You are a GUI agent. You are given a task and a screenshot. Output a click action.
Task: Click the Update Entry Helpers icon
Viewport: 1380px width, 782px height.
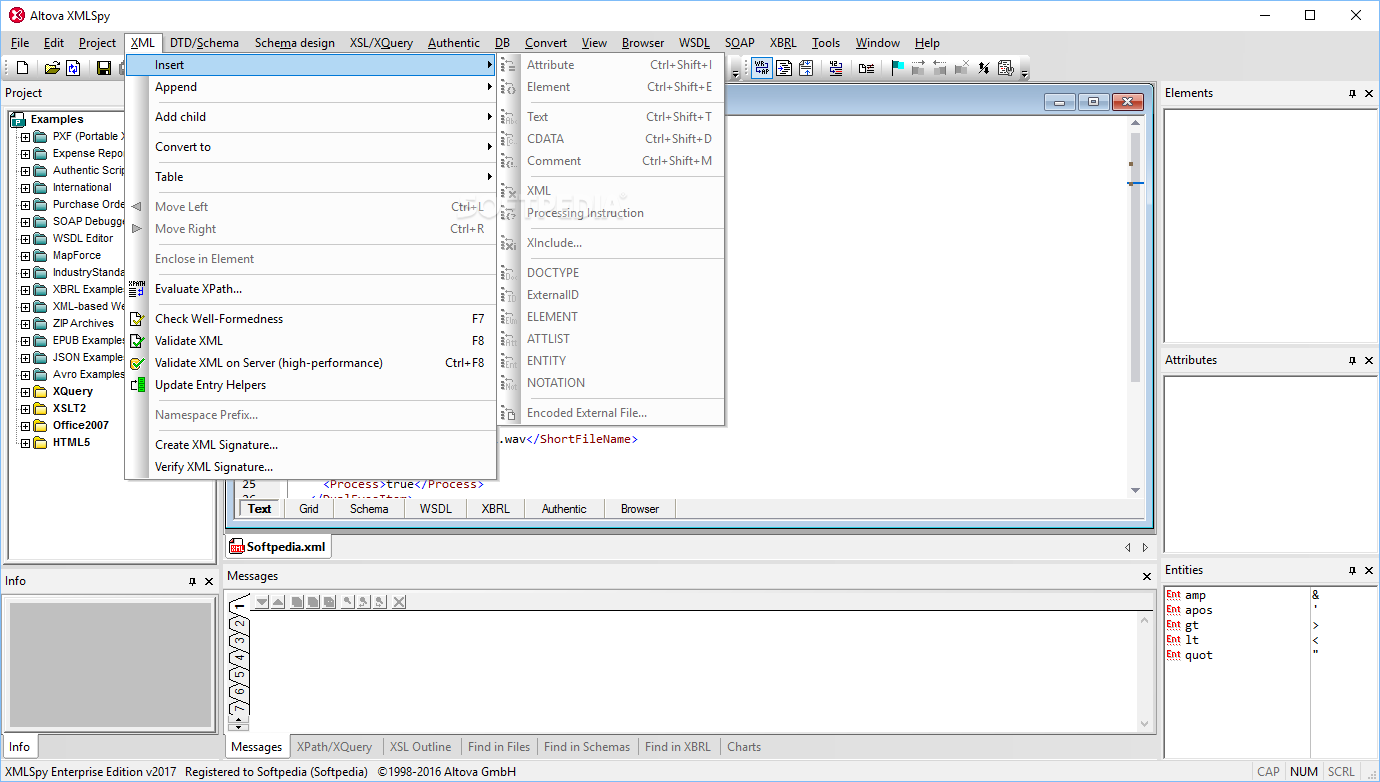tap(137, 385)
